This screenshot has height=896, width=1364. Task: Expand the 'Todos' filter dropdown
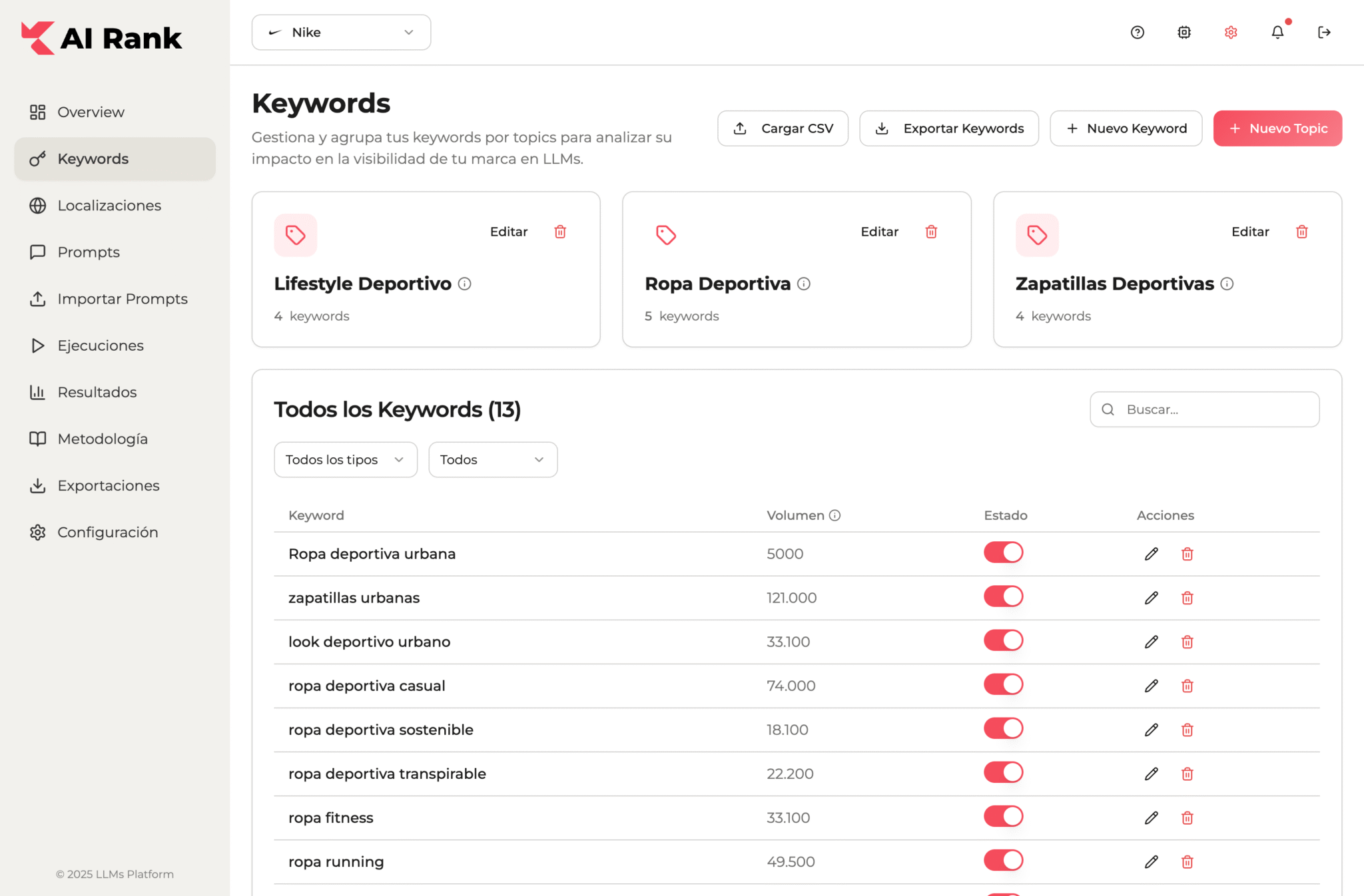click(493, 460)
